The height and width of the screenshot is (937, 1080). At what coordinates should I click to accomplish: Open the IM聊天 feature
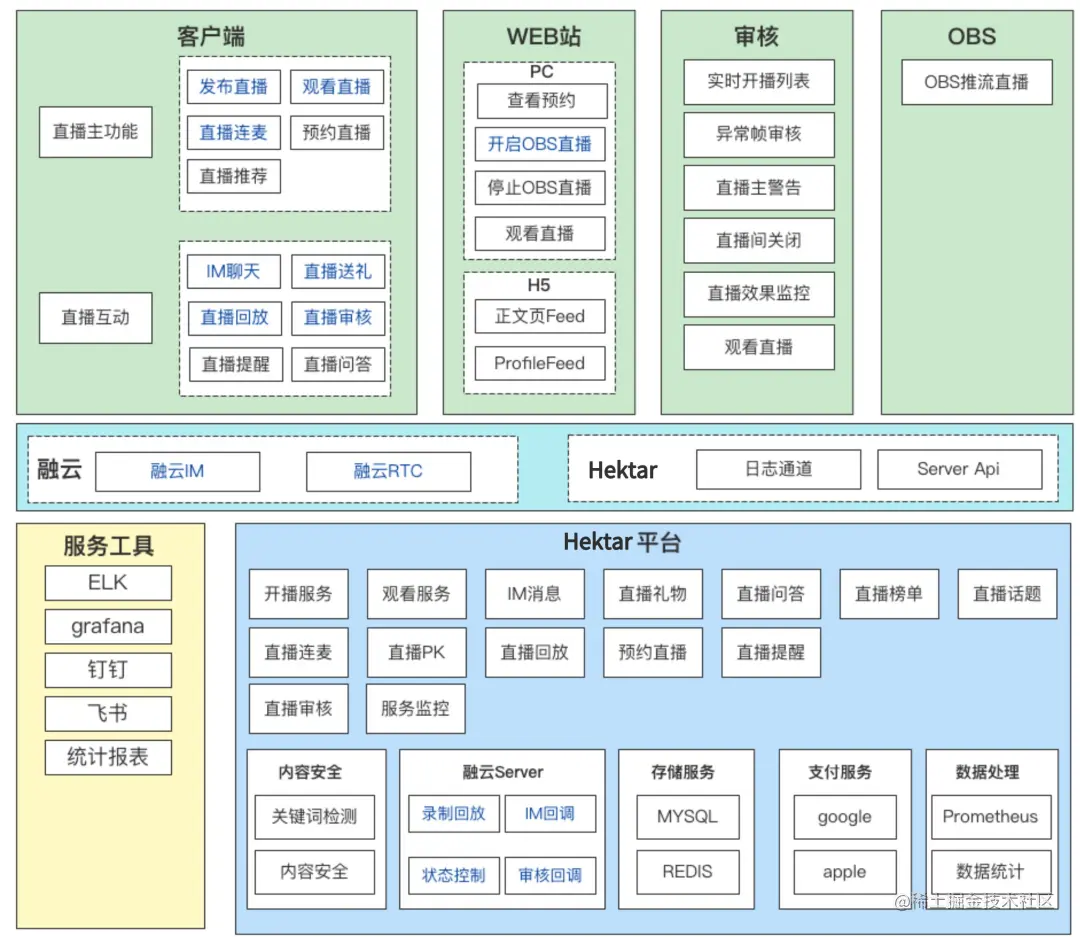(x=232, y=271)
